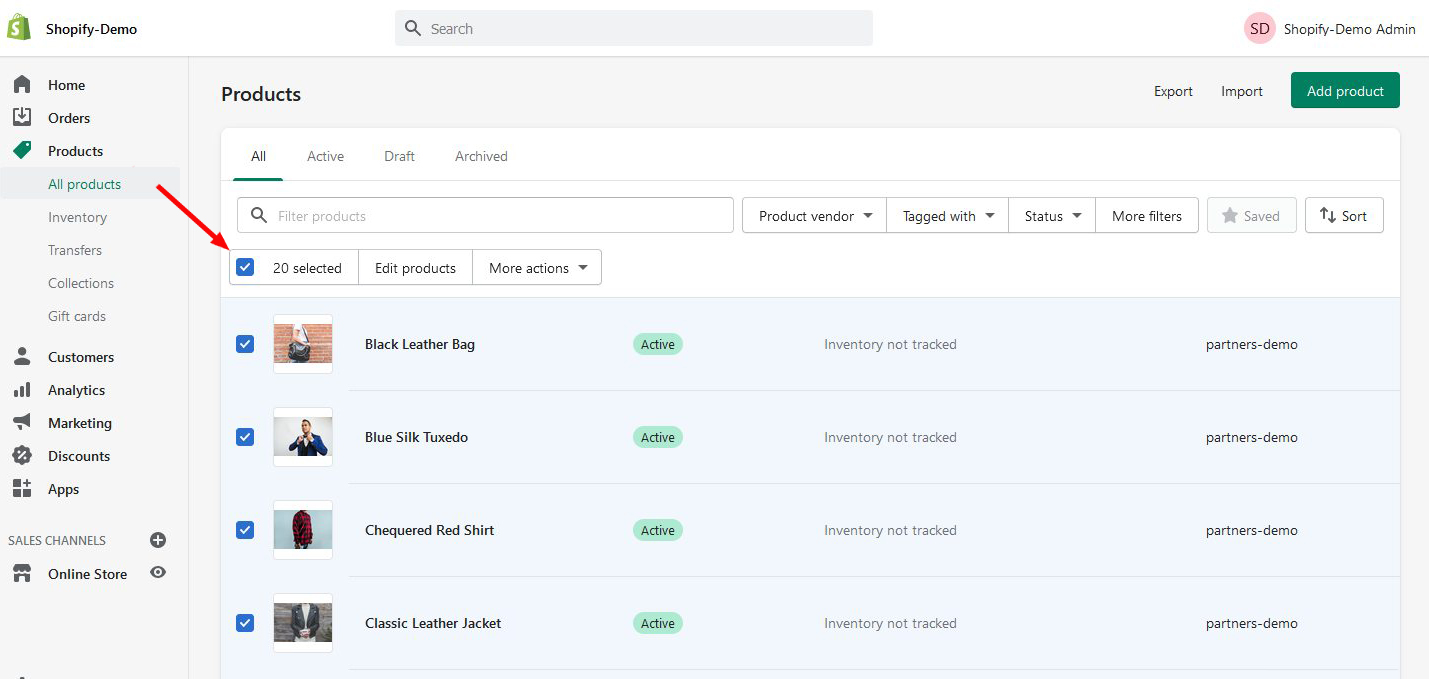The width and height of the screenshot is (1429, 679).
Task: Click the Marketing megaphone icon
Action: 22,423
